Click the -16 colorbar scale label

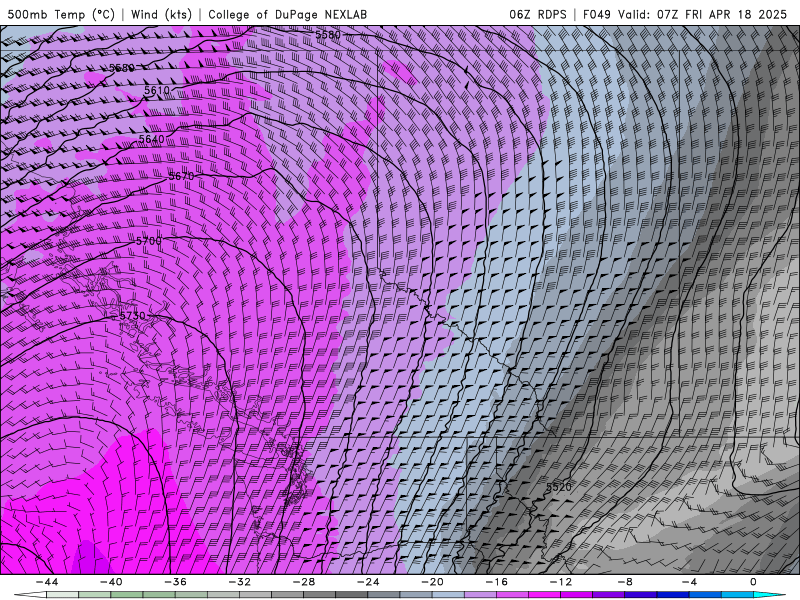point(497,582)
